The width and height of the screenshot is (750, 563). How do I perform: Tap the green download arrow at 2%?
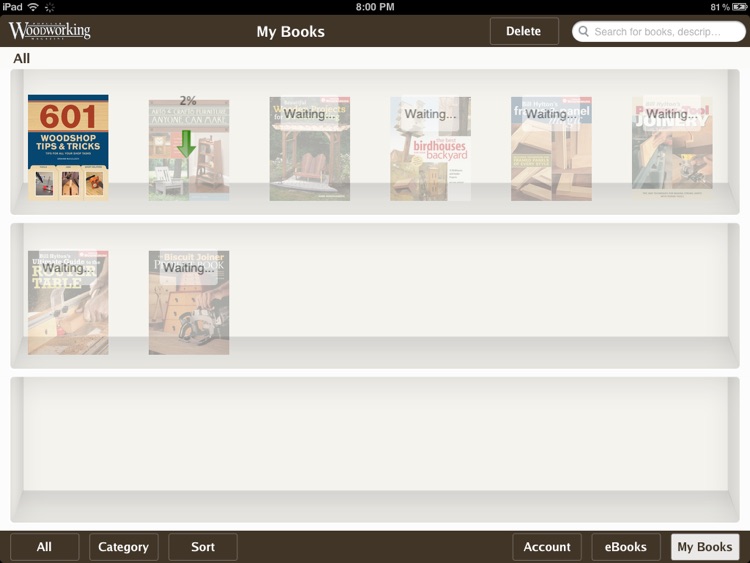coord(186,144)
